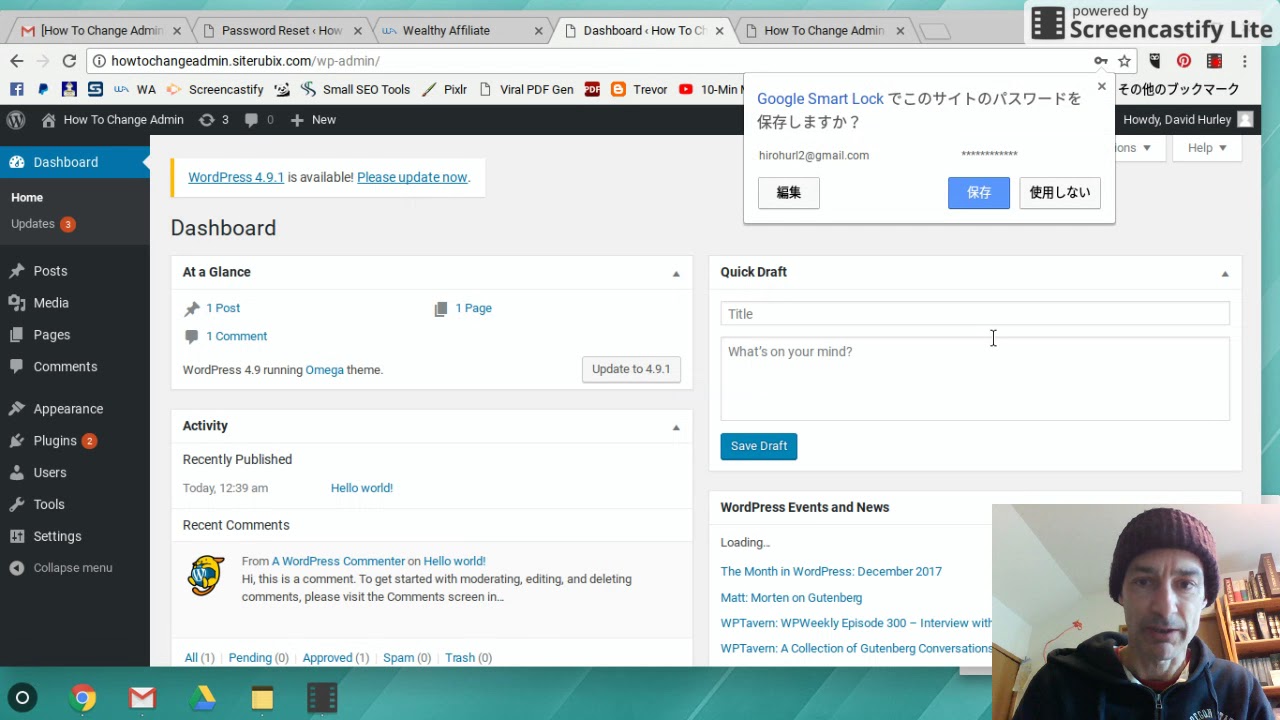Click the Quick Draft Title field
This screenshot has width=1280, height=720.
point(975,314)
